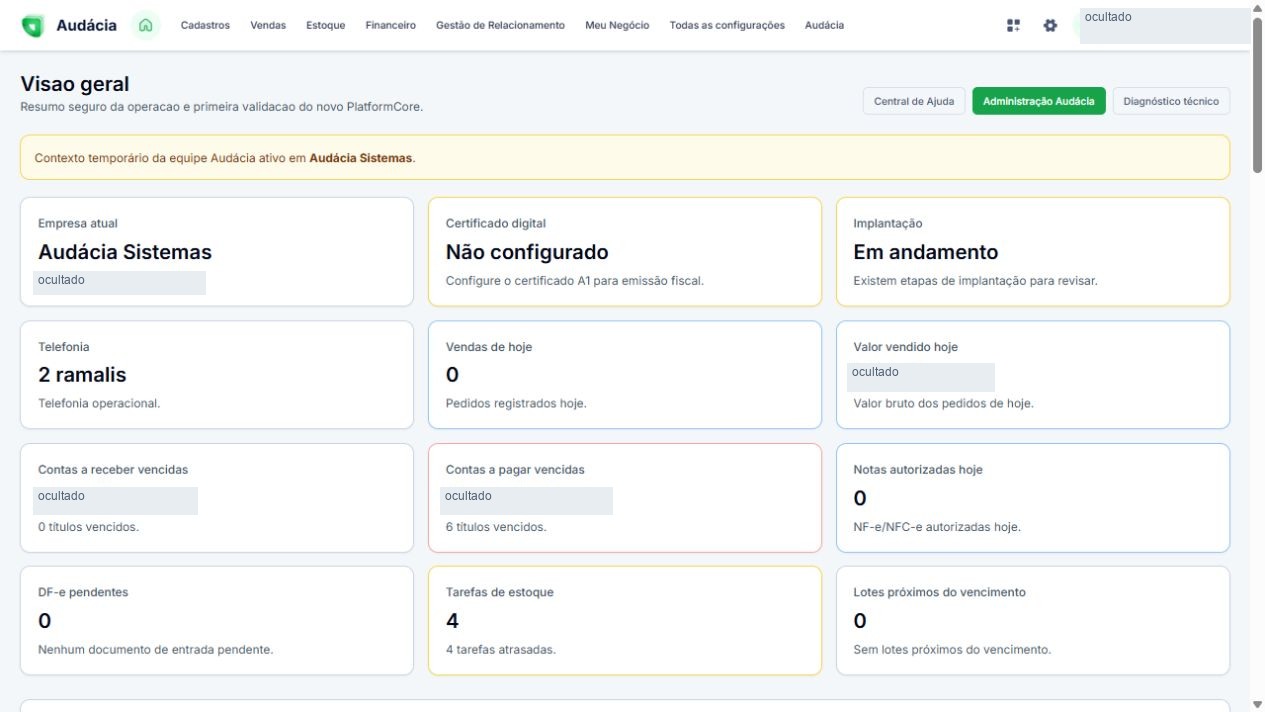Open Administração Audácia button
Screen dimensions: 1265x712
1039,101
